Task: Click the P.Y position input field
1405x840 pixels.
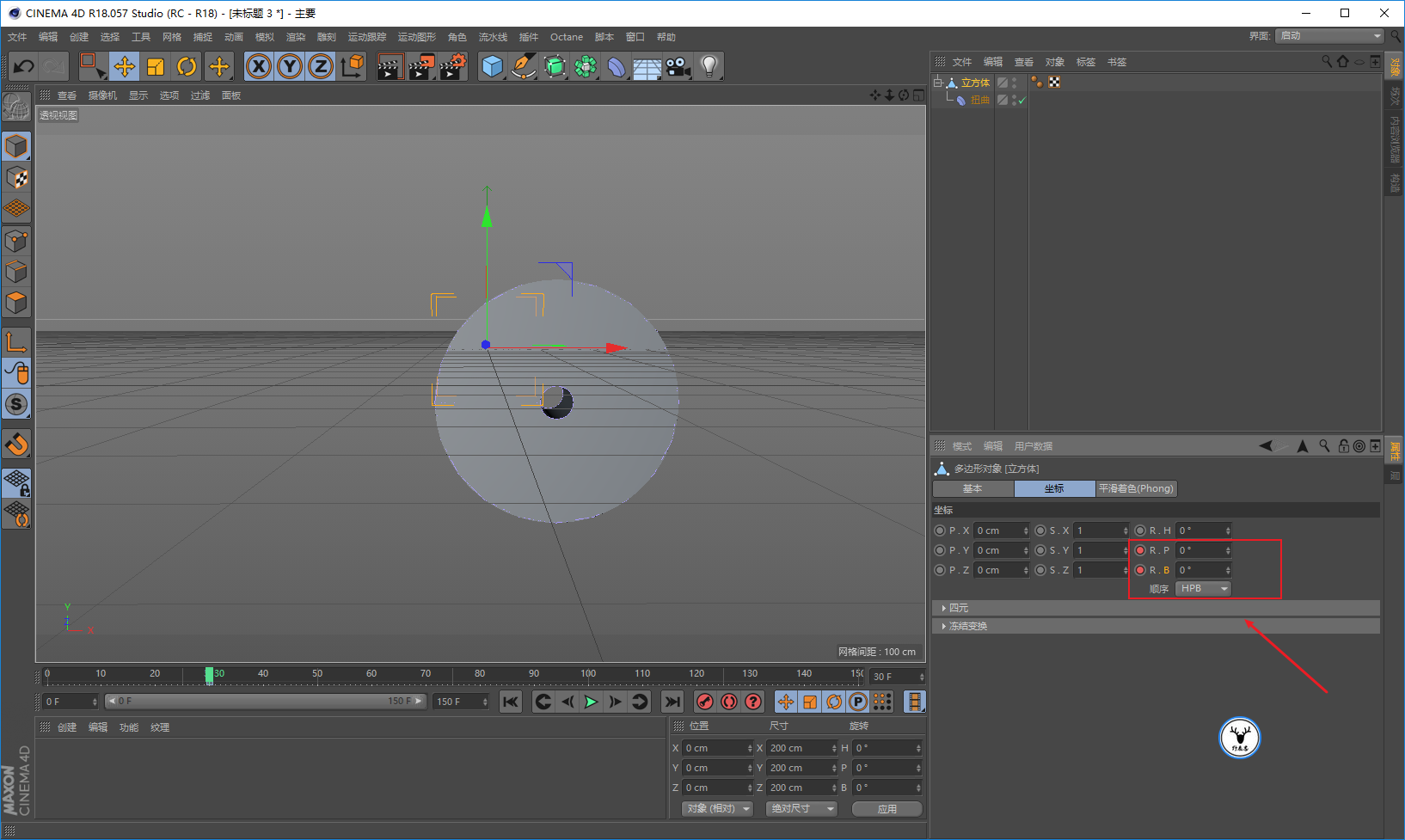Action: (1002, 550)
